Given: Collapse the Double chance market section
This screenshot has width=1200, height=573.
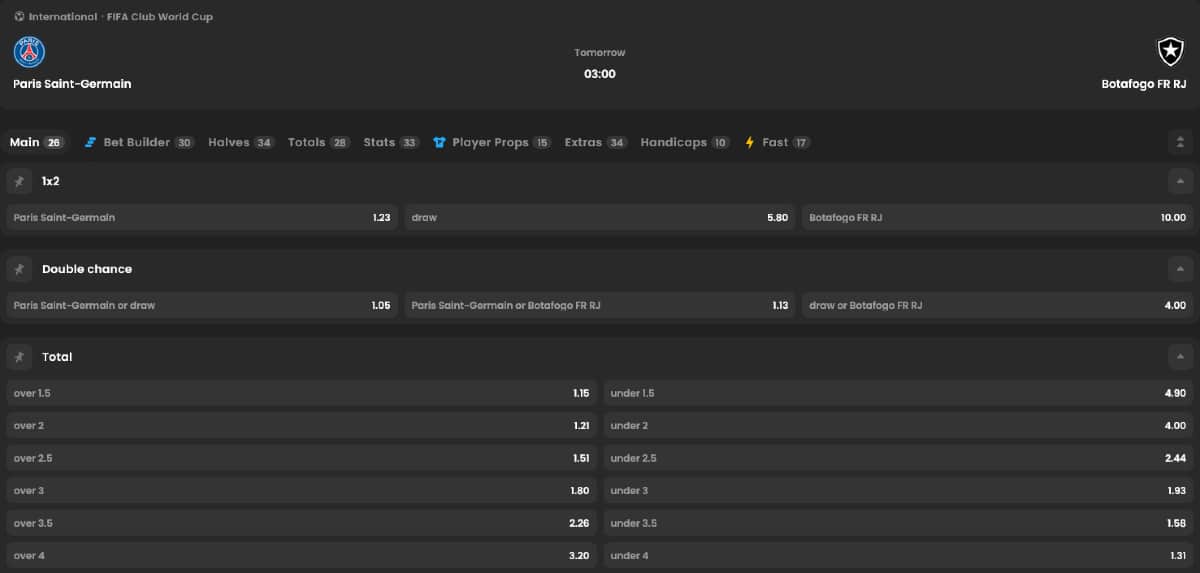Looking at the screenshot, I should coord(1180,269).
